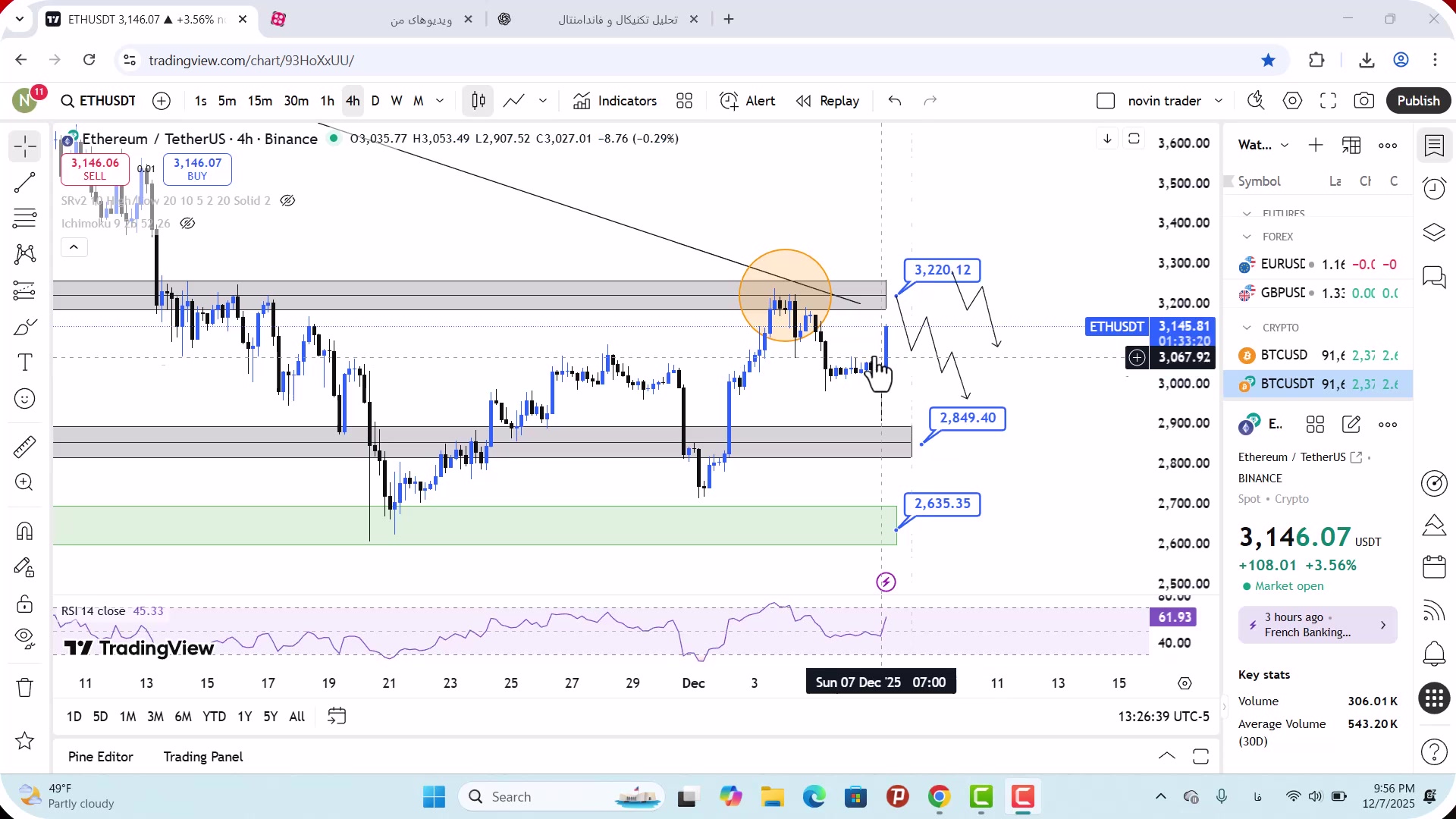This screenshot has width=1456, height=819.
Task: Start bar Replay mode
Action: tap(827, 101)
